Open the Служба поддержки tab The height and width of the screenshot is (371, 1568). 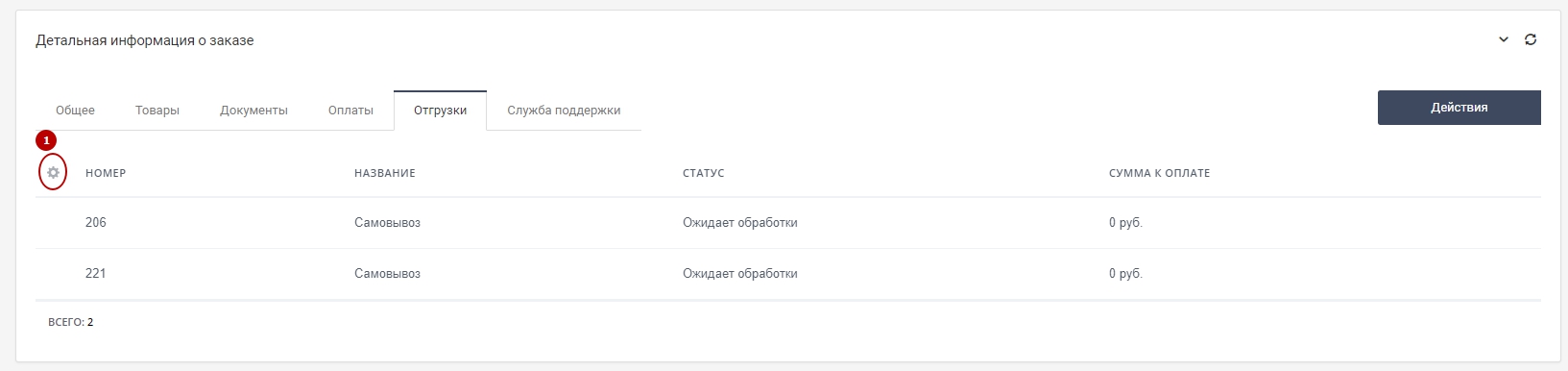pos(564,111)
